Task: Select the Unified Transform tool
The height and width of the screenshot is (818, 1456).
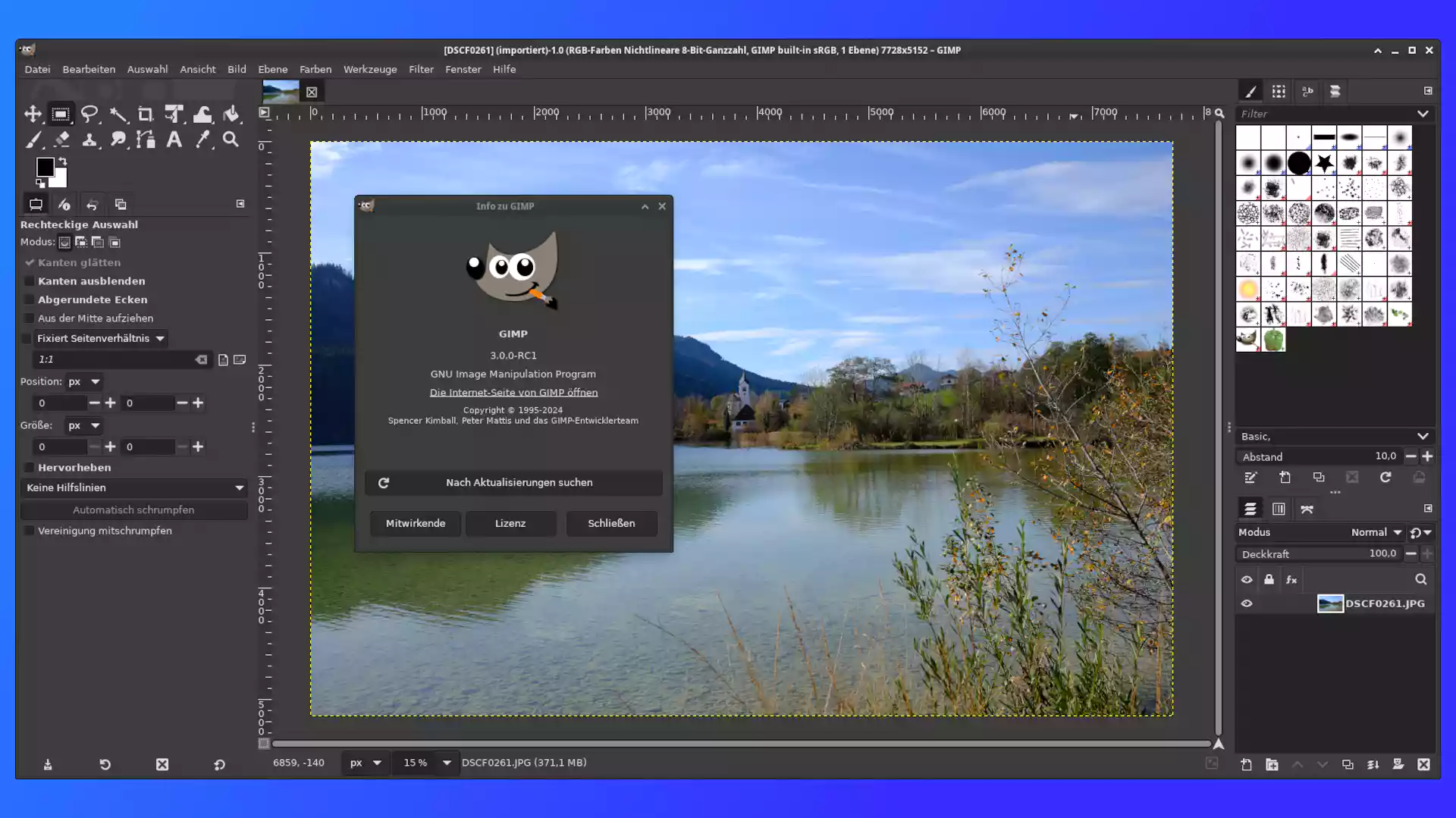Action: pyautogui.click(x=174, y=114)
